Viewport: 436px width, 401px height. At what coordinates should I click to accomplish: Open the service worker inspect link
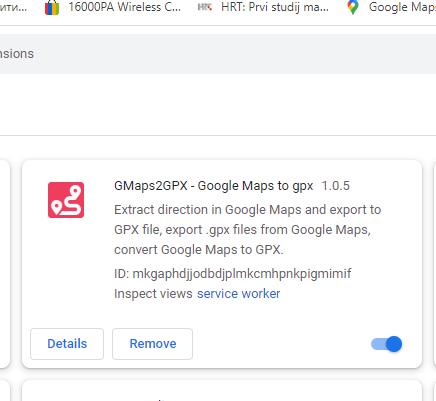tap(238, 294)
